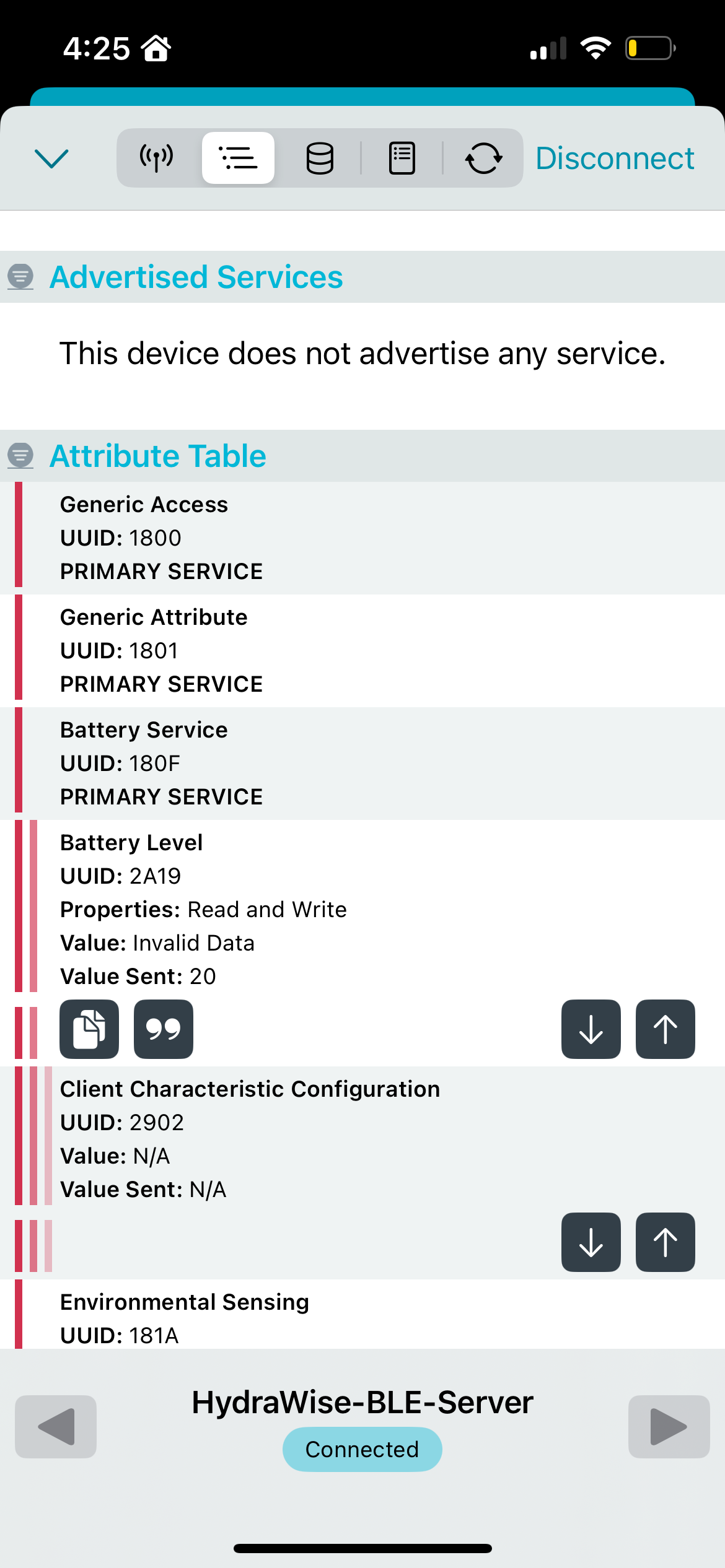725x1568 pixels.
Task: Tap the Connected status pill
Action: click(x=362, y=1449)
